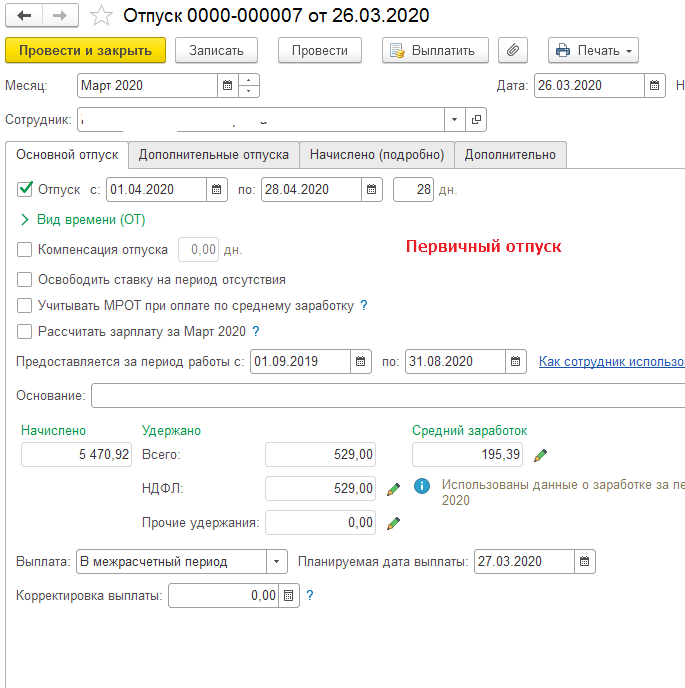685x688 pixels.
Task: Open the employee card icon next to Сотрудник
Action: click(476, 120)
